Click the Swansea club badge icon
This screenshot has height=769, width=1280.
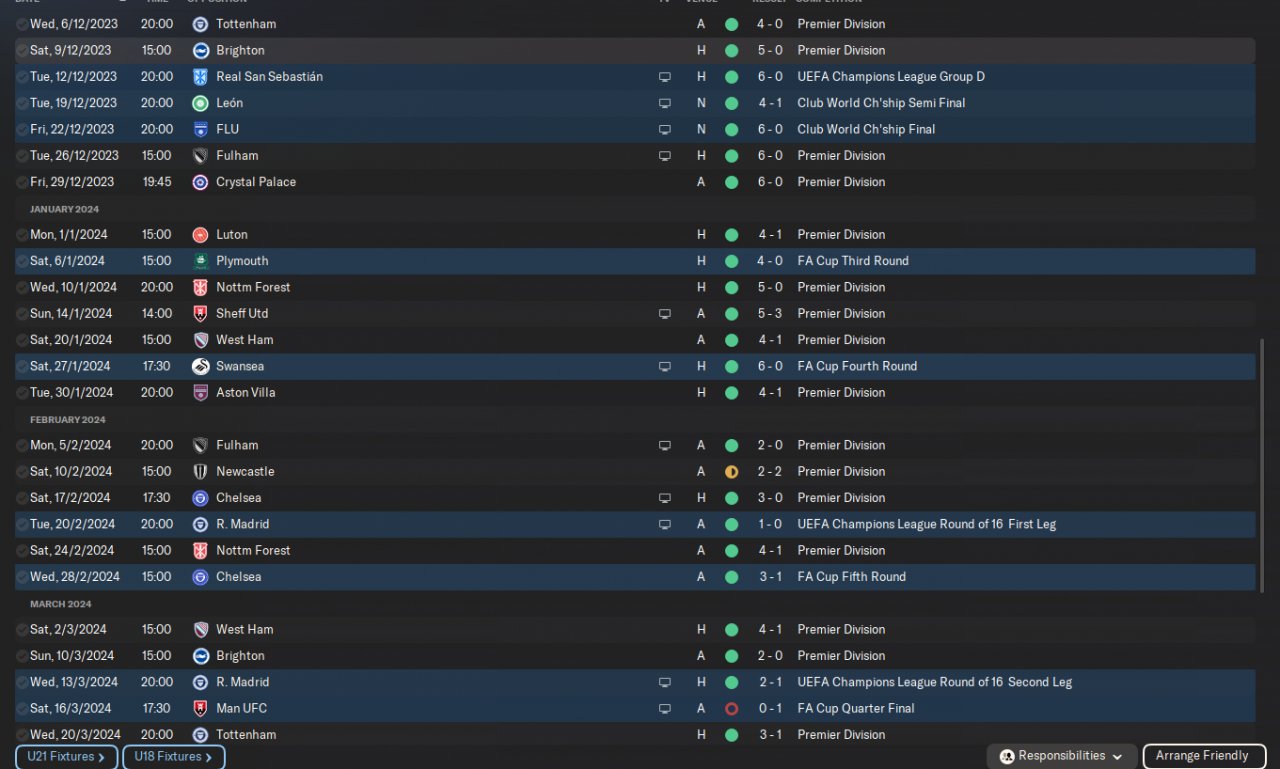[x=200, y=366]
